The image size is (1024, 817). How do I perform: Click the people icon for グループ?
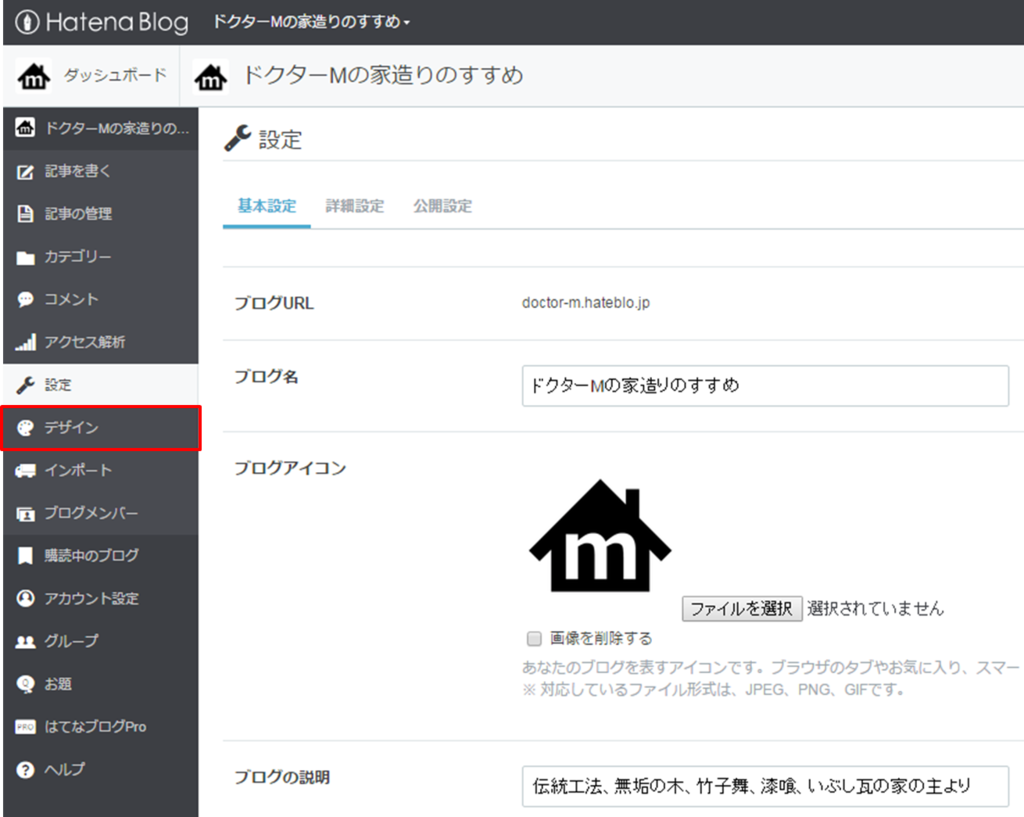25,642
